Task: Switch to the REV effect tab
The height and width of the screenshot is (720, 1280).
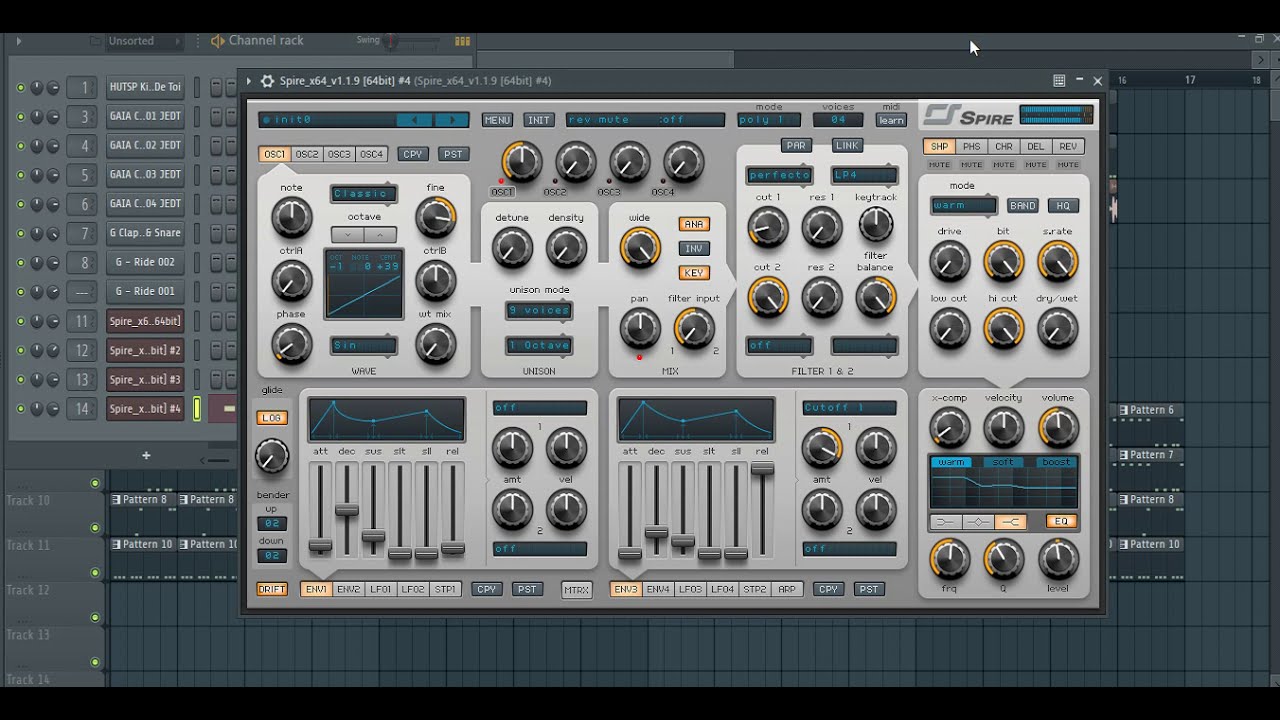Action: pyautogui.click(x=1068, y=147)
